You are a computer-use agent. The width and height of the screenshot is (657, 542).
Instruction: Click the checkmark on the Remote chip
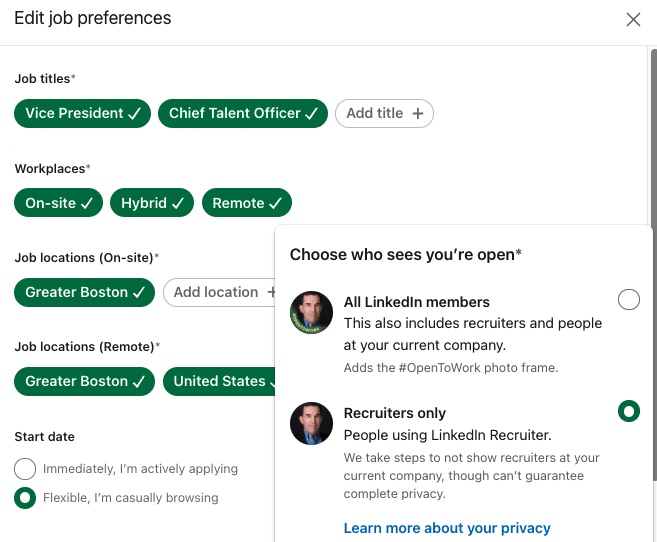[x=275, y=203]
